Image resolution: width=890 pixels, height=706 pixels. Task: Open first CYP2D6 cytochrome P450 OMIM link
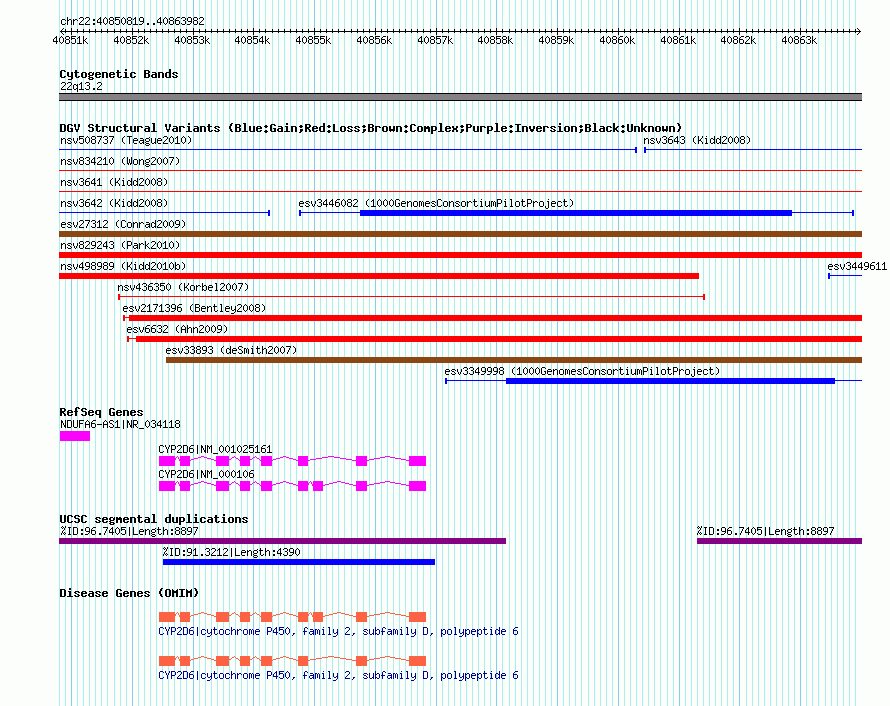click(x=338, y=631)
